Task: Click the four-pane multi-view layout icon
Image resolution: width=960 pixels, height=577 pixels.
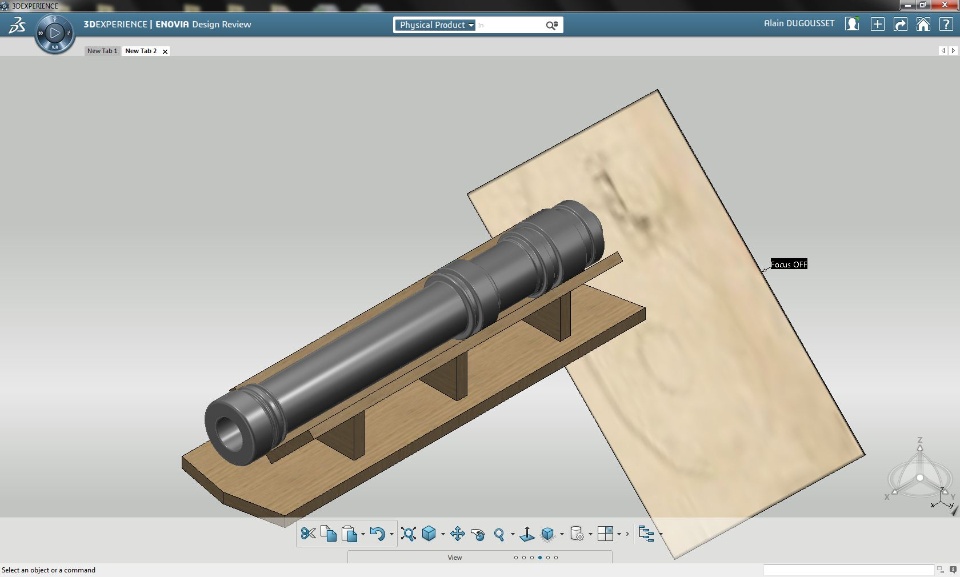Action: tap(605, 534)
